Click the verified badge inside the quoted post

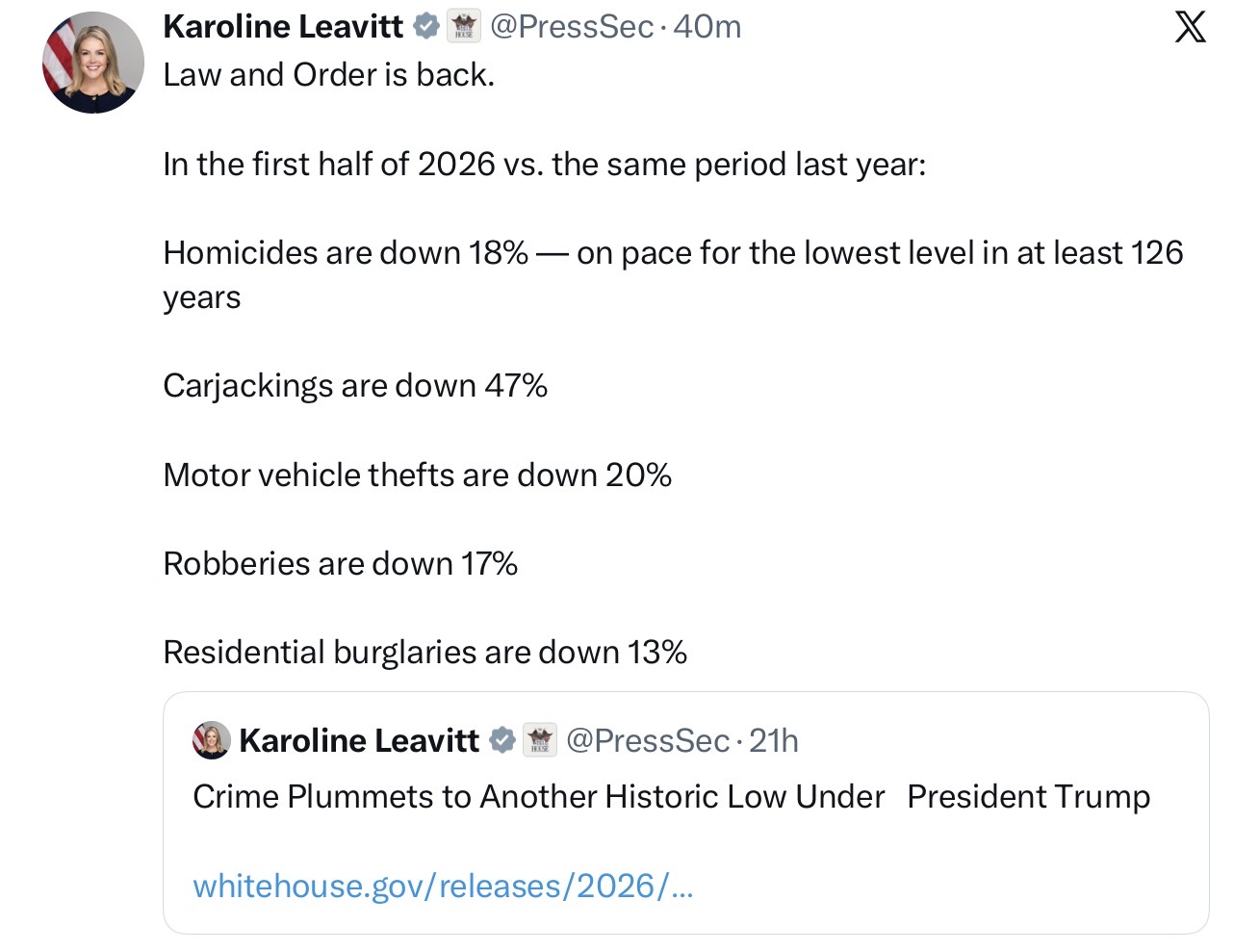[501, 740]
